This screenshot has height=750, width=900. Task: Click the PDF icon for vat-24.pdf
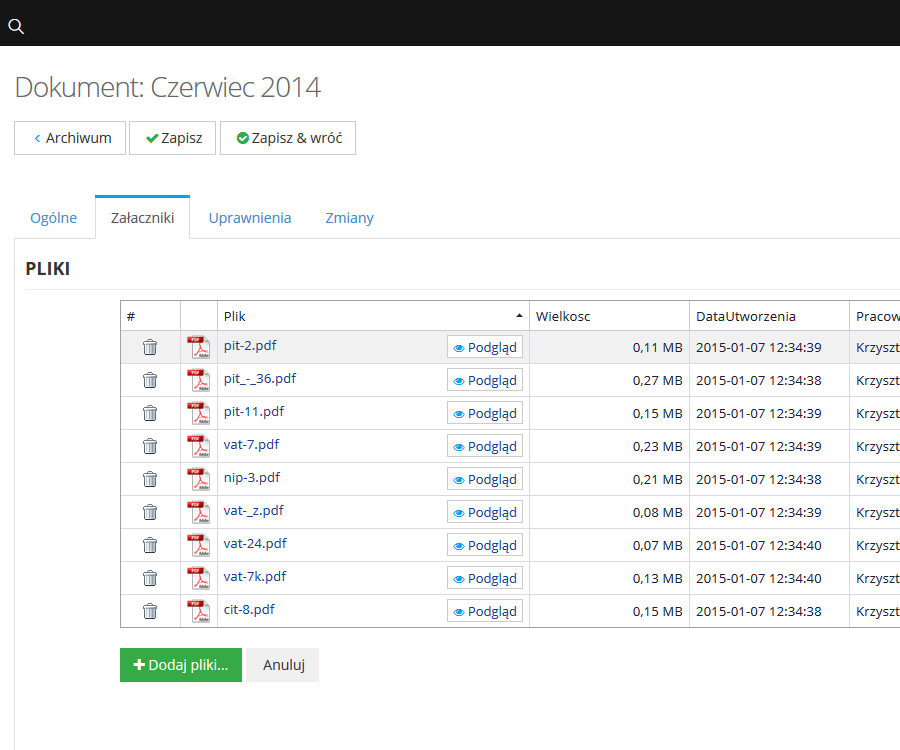click(199, 545)
